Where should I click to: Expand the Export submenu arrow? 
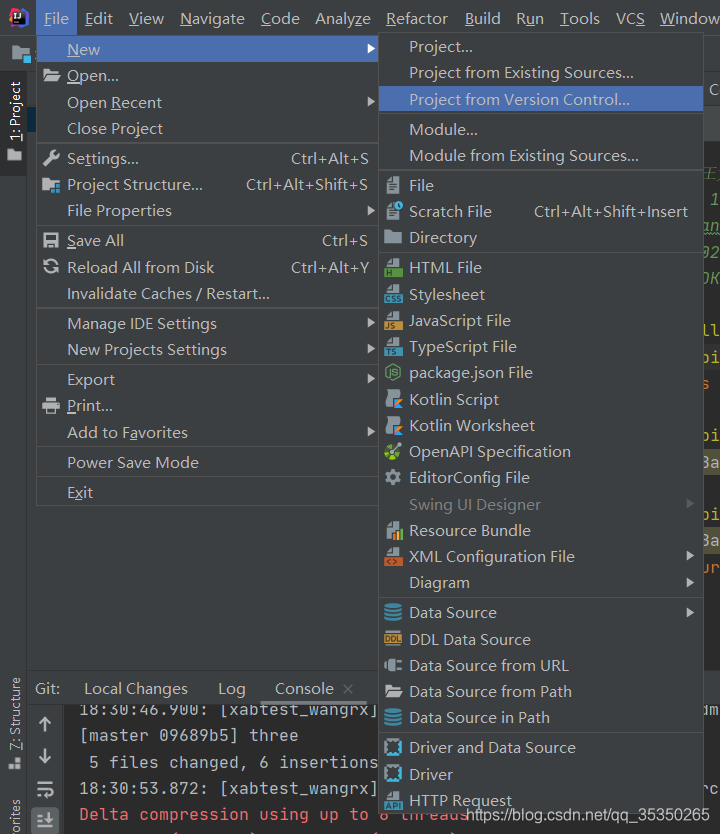tap(371, 379)
